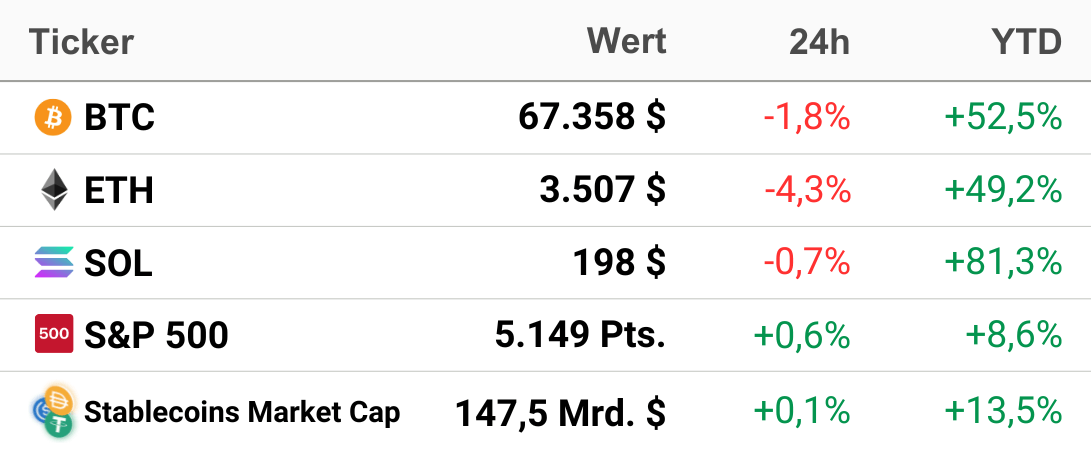Open the Stablecoins Market Cap label
1091x450 pixels.
click(x=242, y=412)
